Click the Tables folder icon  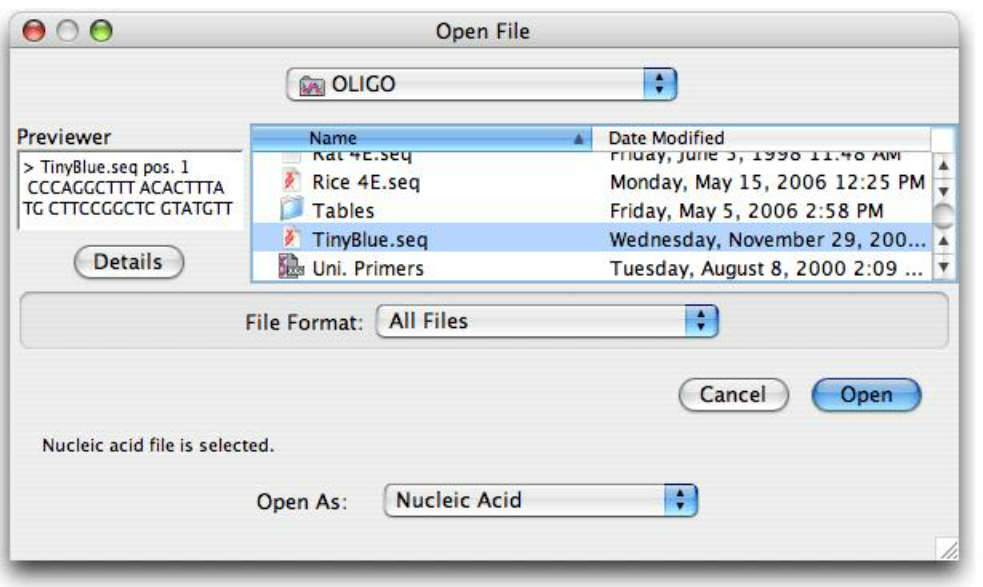tap(292, 209)
